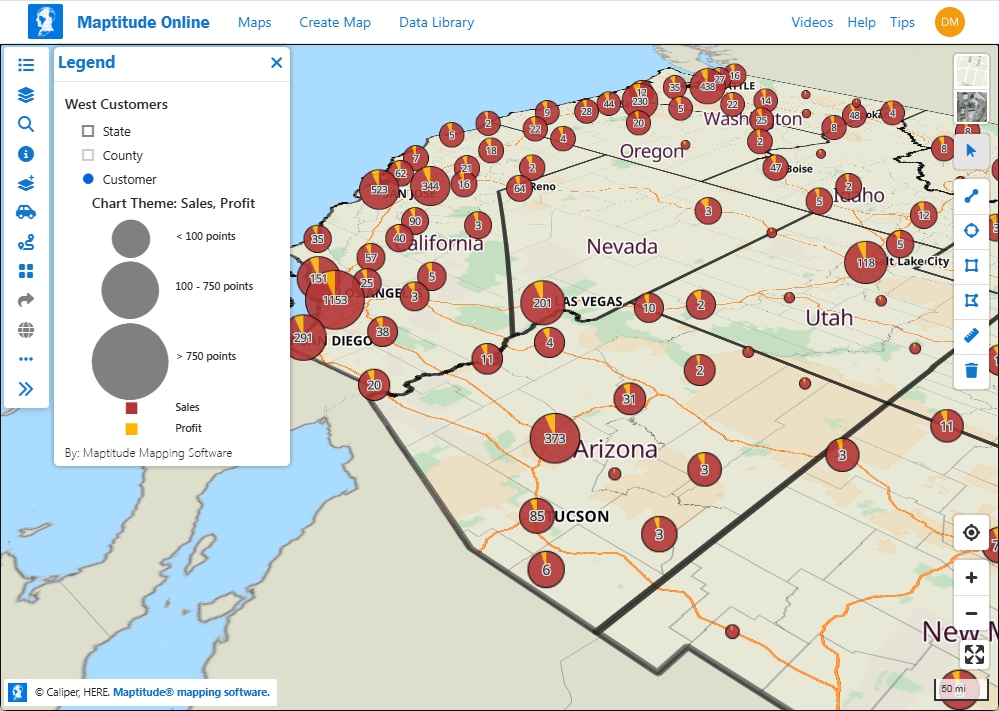The image size is (999, 711).
Task: Click the trash delete icon
Action: click(971, 370)
